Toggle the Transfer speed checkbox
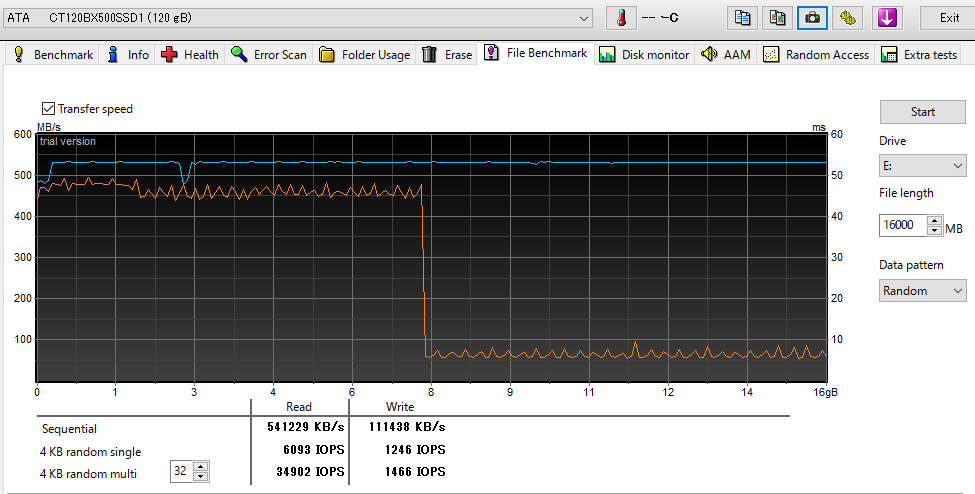The width and height of the screenshot is (975, 494). point(48,109)
